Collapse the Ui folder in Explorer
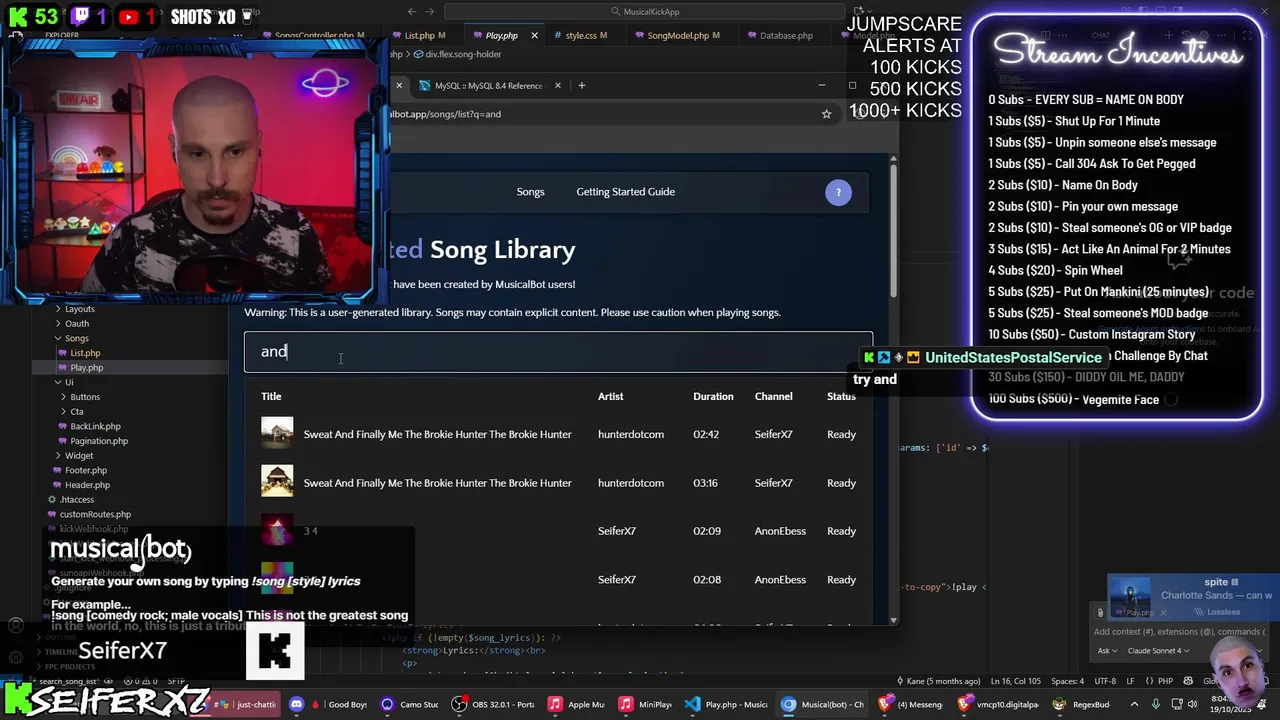Screen dimensions: 1280x720 coord(69,382)
